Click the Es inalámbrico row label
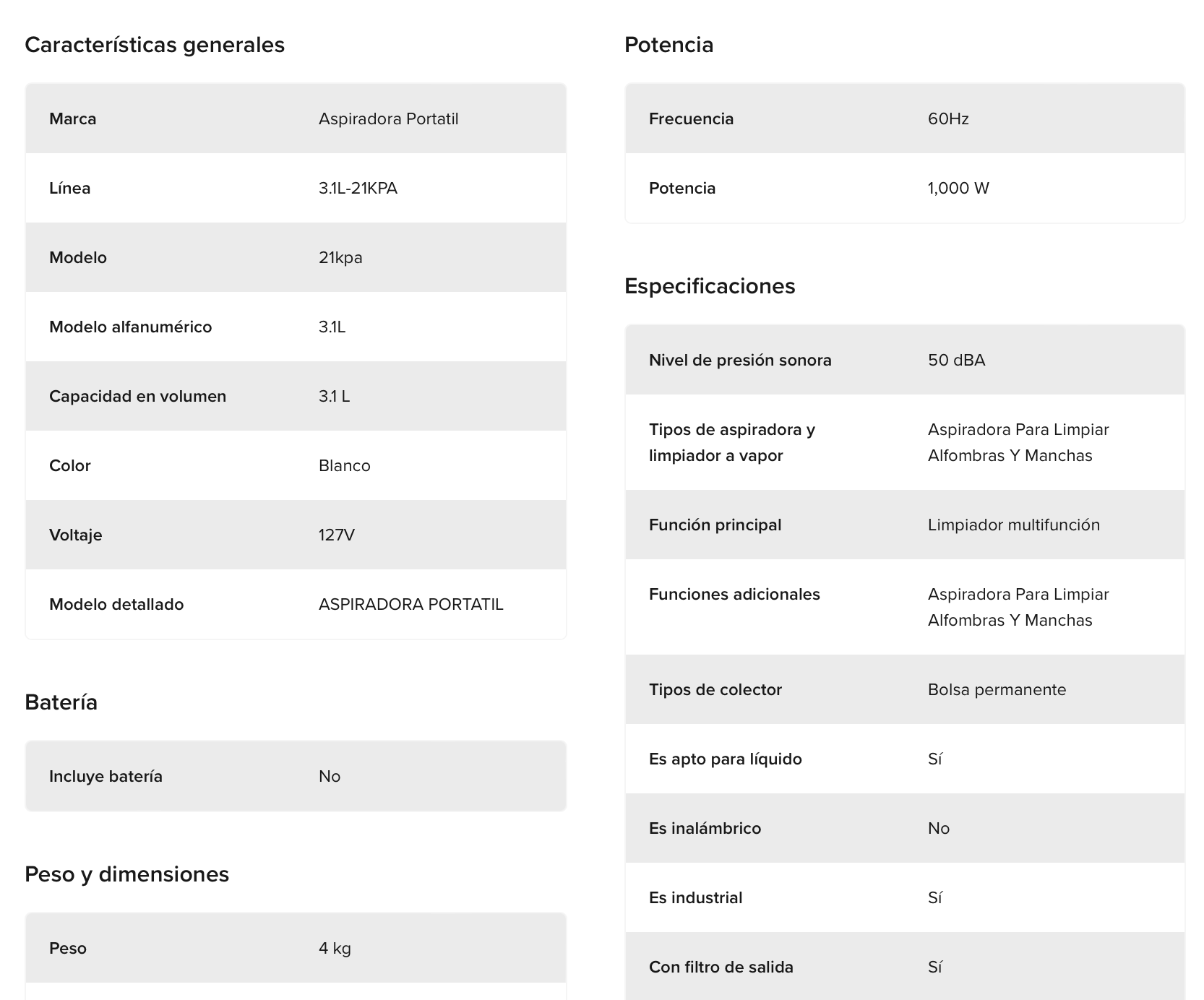This screenshot has height=1000, width=1204. 705,828
